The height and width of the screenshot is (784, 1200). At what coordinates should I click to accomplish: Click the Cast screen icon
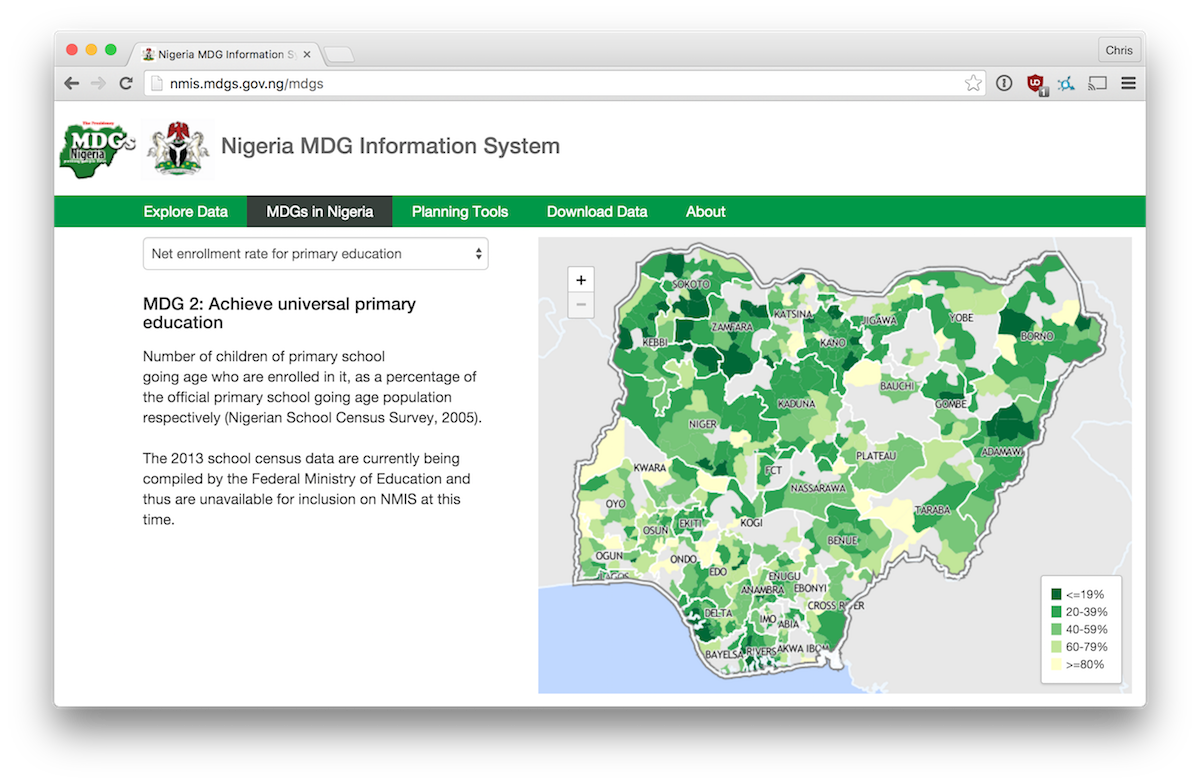1097,84
